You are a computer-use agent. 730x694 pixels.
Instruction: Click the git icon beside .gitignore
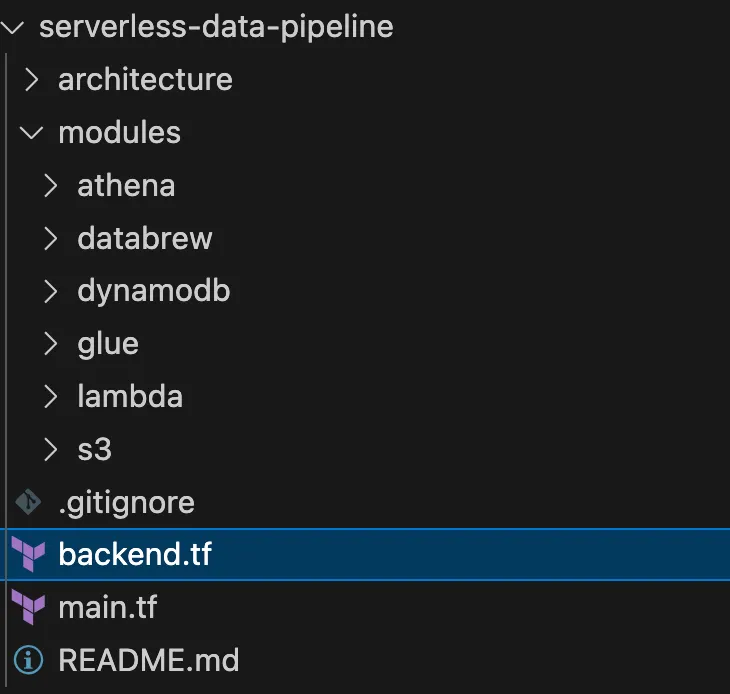29,502
